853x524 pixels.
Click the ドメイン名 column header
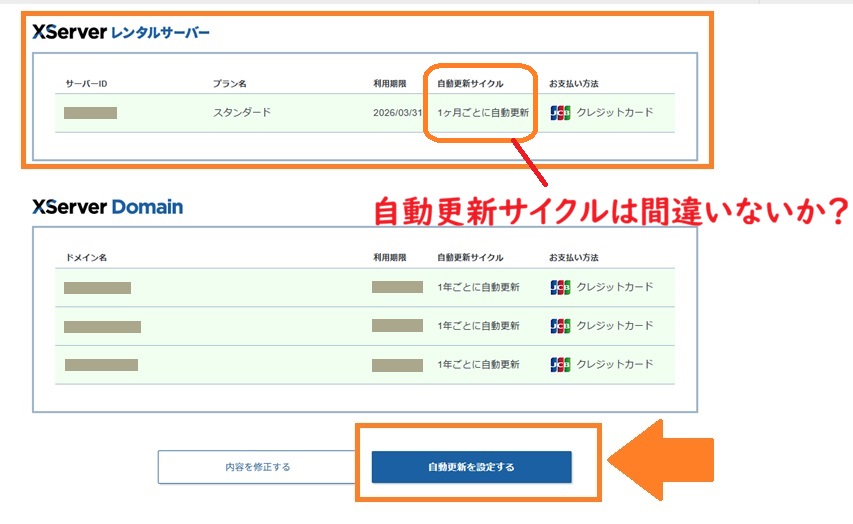pos(86,258)
